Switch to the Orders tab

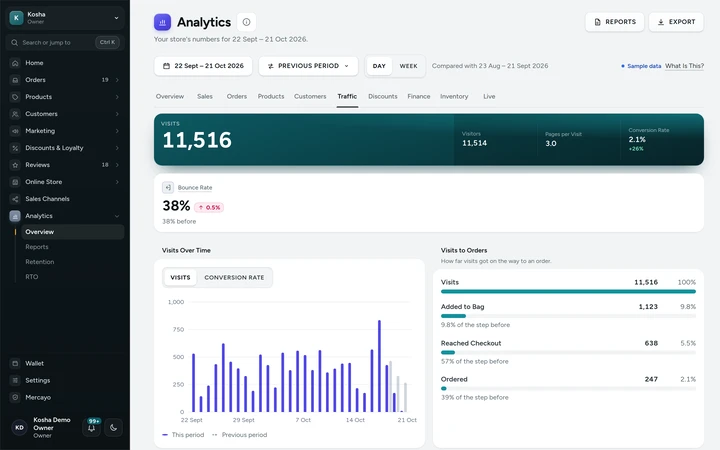(237, 96)
